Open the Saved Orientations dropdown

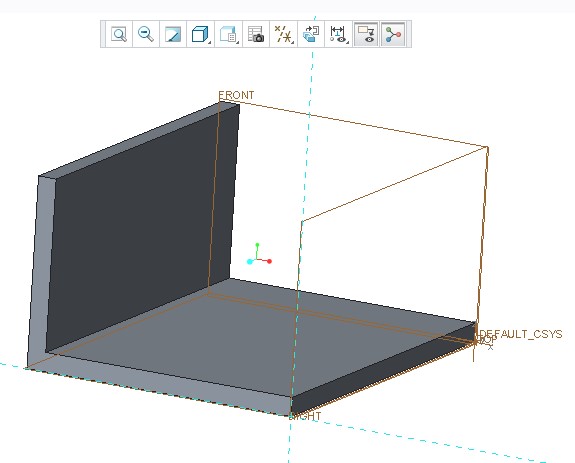[x=228, y=34]
